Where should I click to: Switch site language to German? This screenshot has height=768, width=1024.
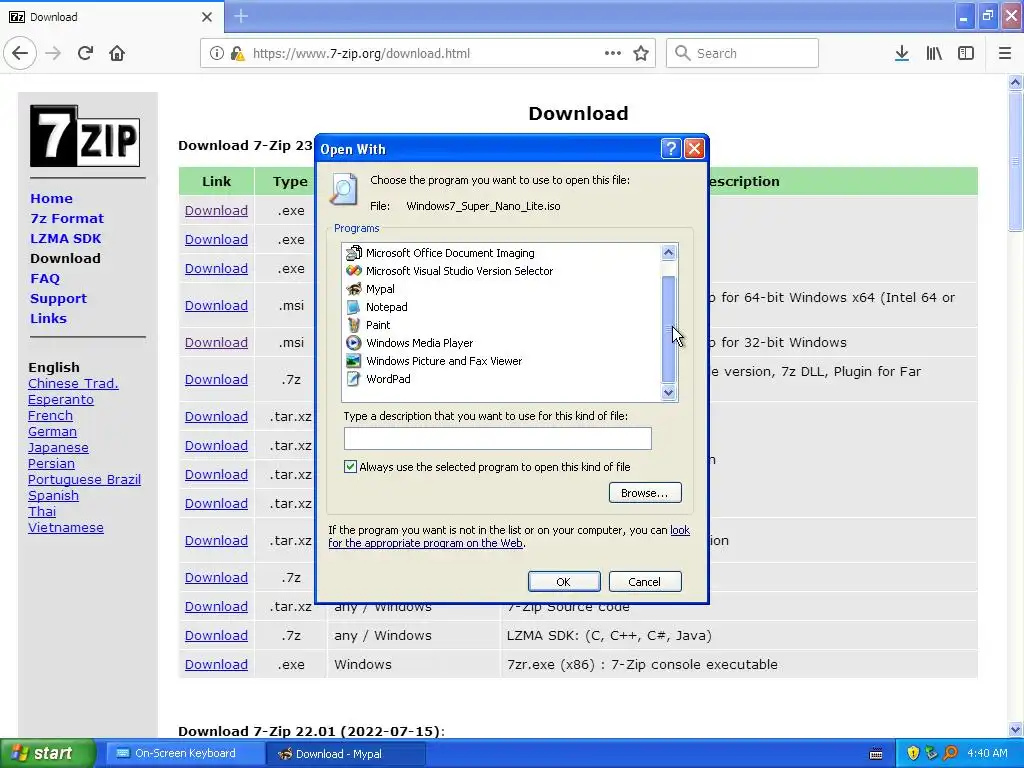(x=52, y=431)
